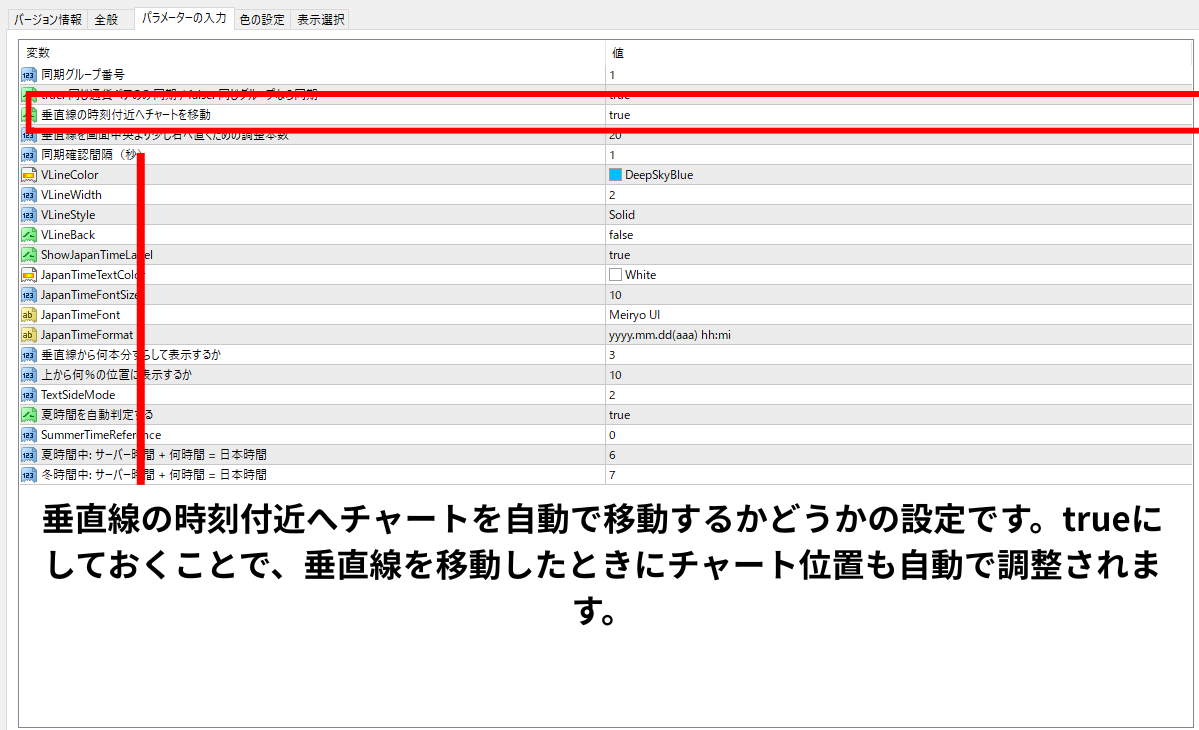
Task: Switch to the 表示選択 tab
Action: pyautogui.click(x=319, y=19)
